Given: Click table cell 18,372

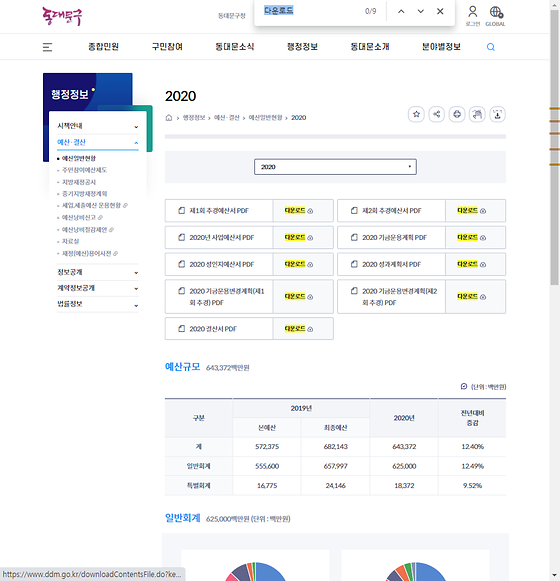Looking at the screenshot, I should [404, 485].
